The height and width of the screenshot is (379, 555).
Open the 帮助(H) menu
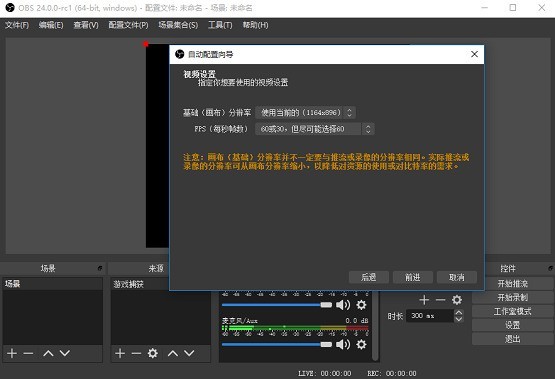coord(255,25)
